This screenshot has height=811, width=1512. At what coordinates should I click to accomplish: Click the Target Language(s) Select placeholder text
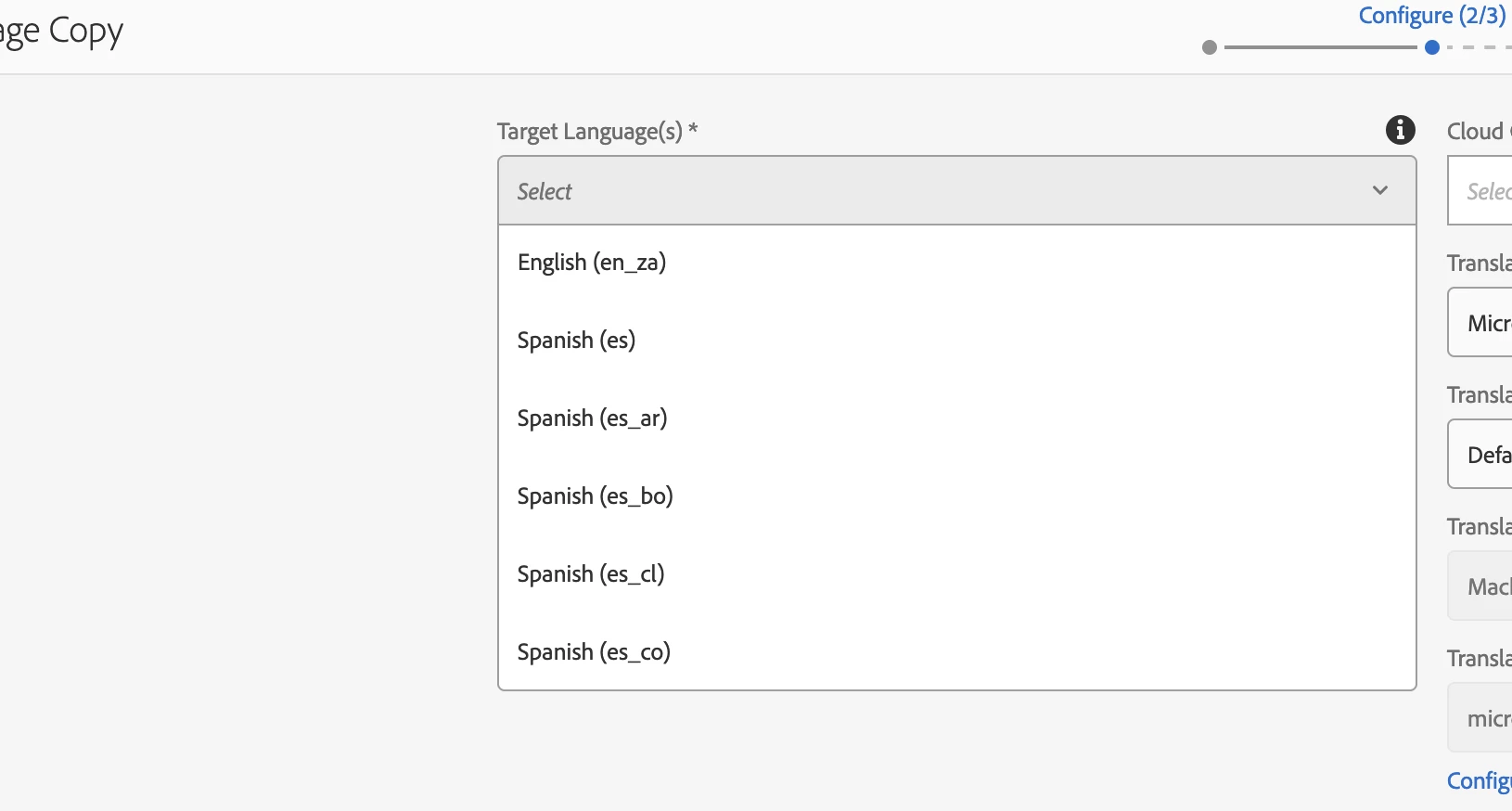point(545,191)
